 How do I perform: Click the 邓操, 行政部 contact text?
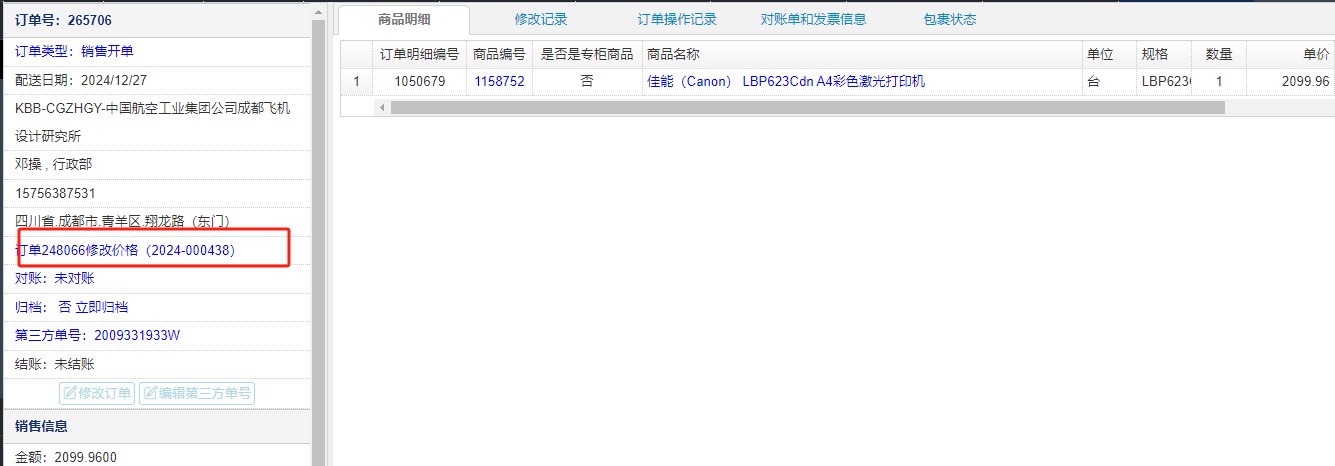(53, 164)
